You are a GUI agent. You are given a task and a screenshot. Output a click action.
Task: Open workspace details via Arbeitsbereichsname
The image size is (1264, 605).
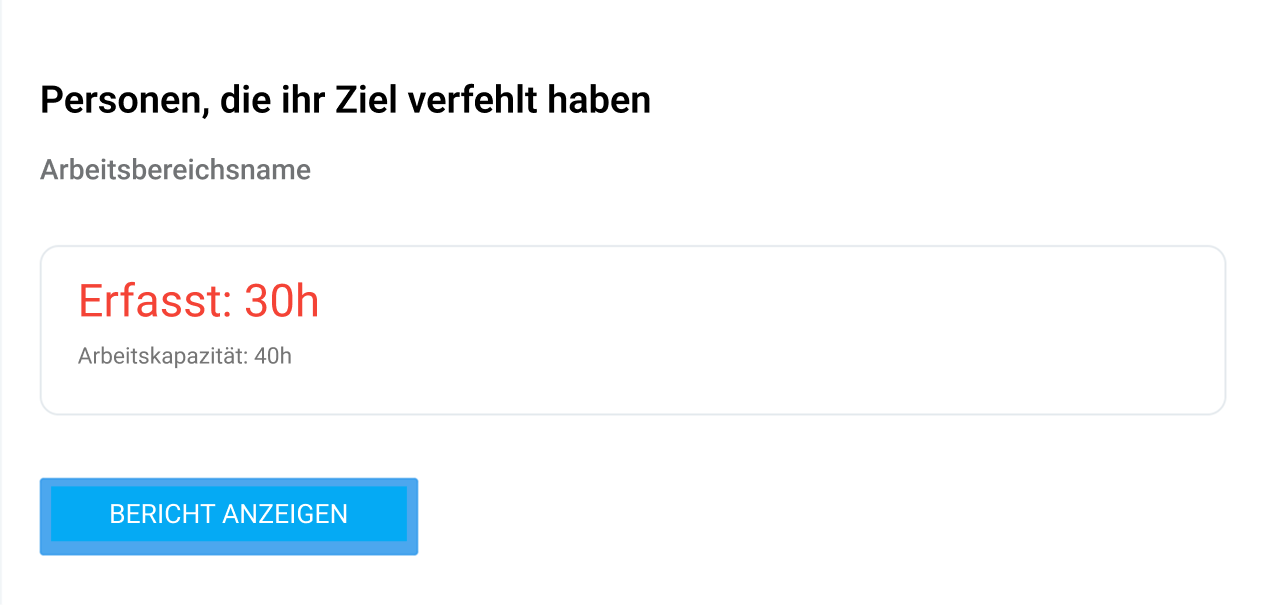175,170
